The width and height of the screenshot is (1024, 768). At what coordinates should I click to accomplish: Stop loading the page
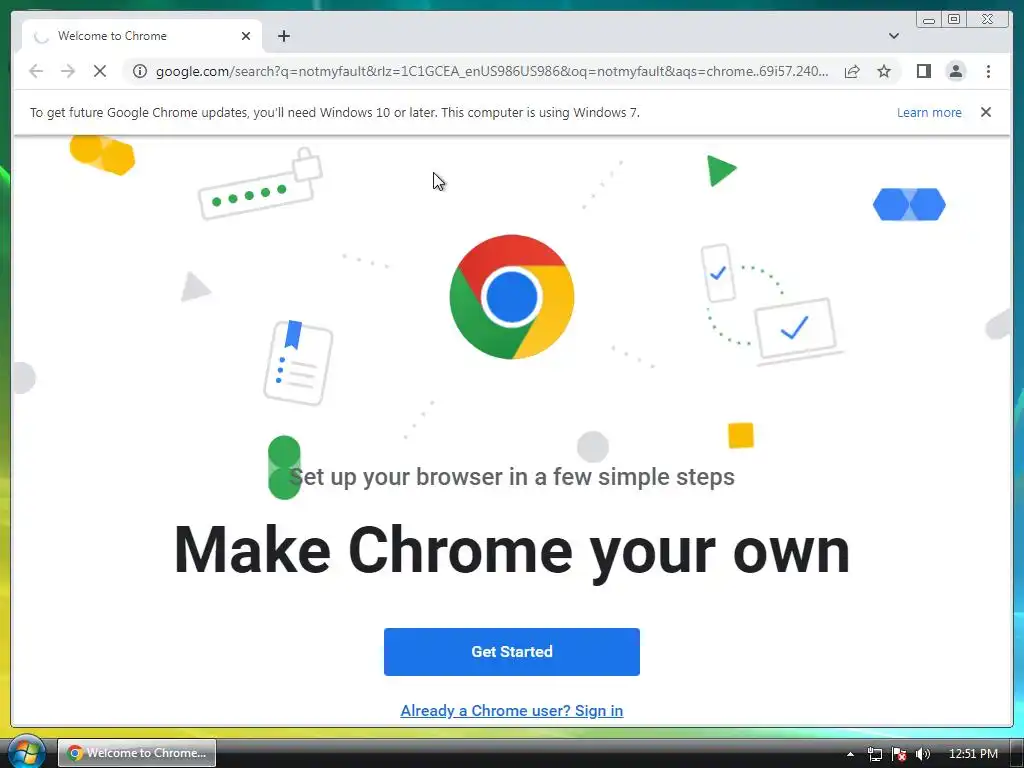100,71
